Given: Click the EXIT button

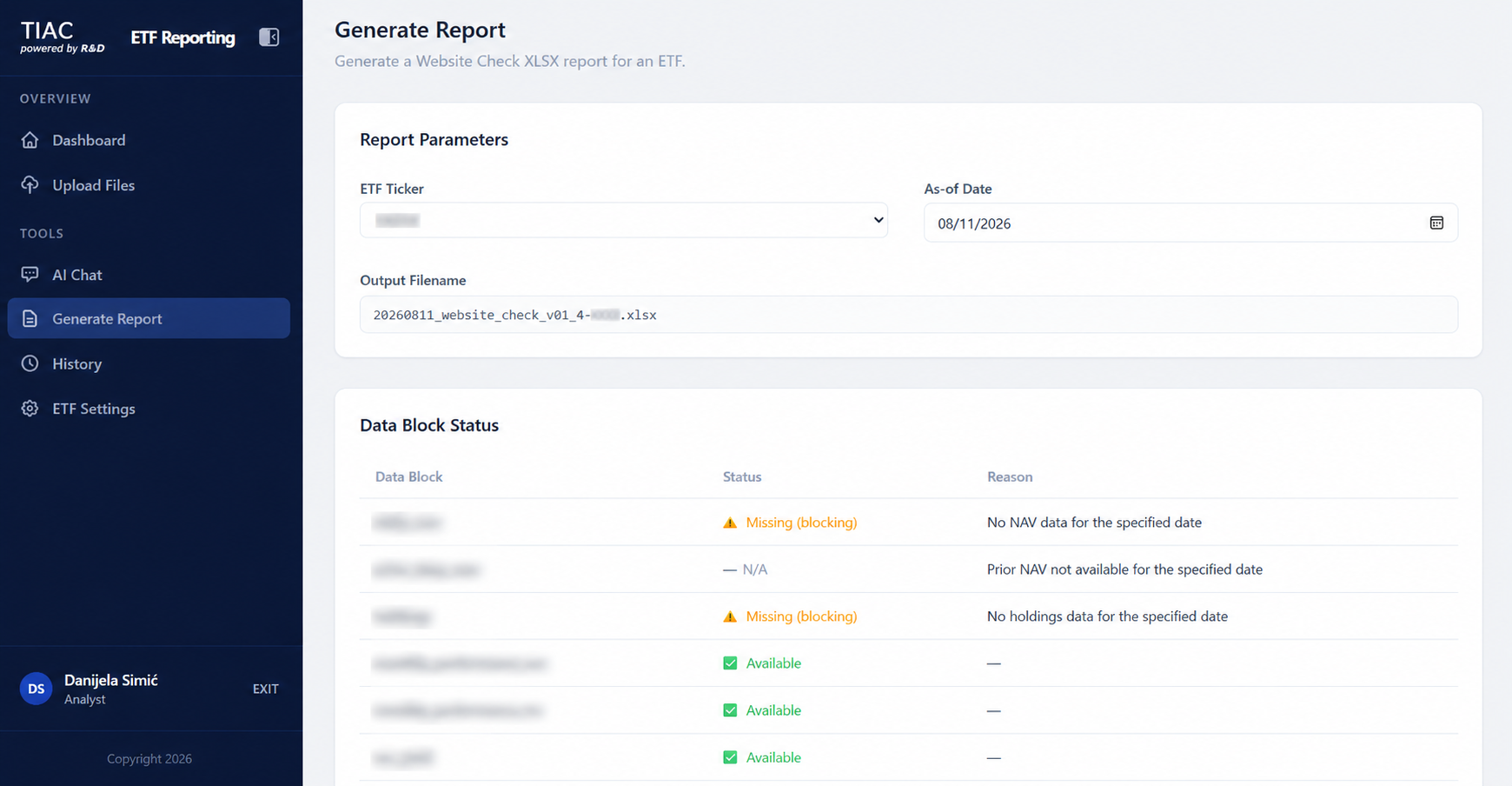Looking at the screenshot, I should tap(266, 689).
